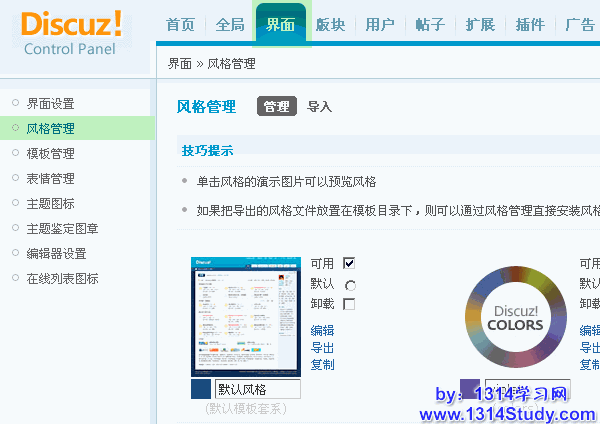Switch to the 导入 sub-tab
The height and width of the screenshot is (424, 600).
319,107
